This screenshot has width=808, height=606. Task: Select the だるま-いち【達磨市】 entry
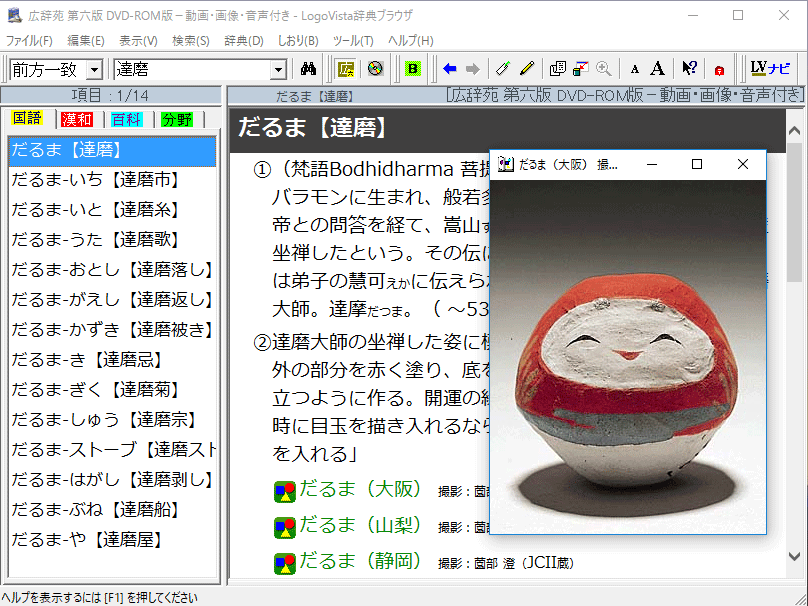(112, 180)
